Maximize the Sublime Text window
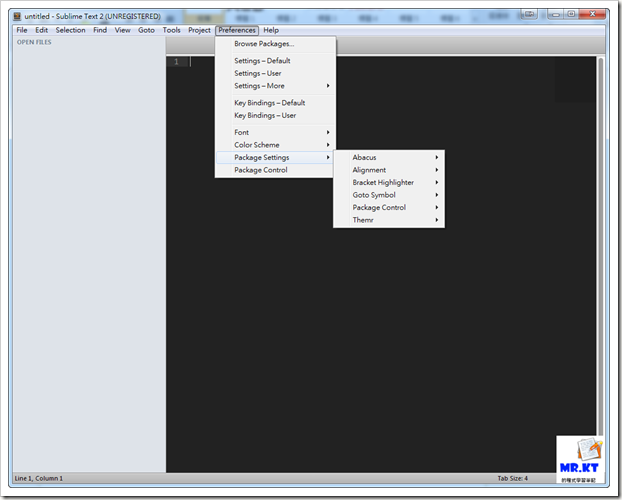 [x=571, y=14]
